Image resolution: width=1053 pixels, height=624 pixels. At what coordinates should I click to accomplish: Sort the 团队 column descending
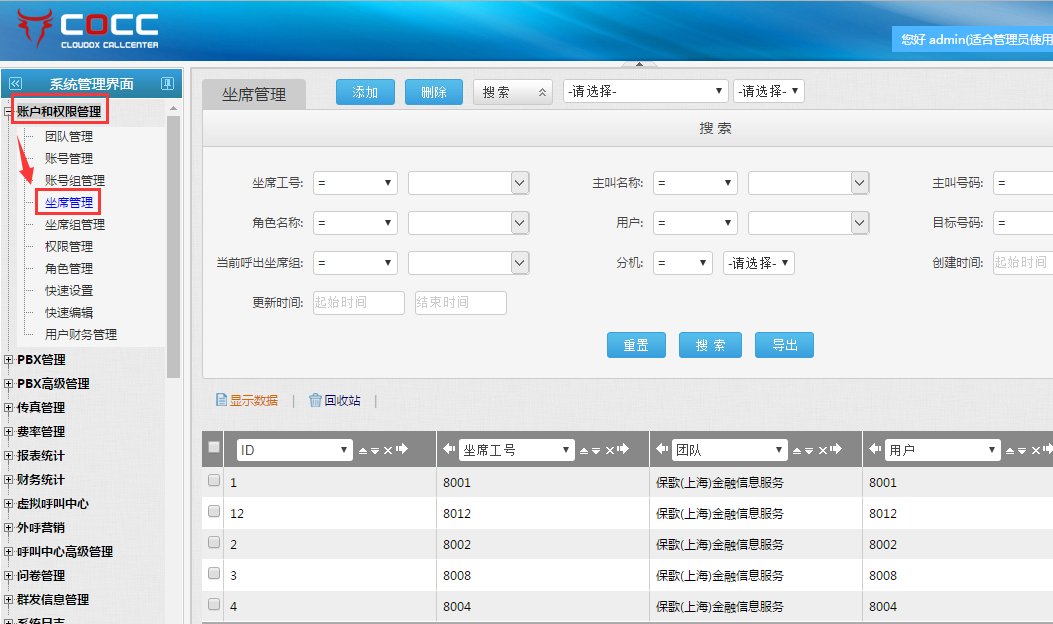pos(807,451)
